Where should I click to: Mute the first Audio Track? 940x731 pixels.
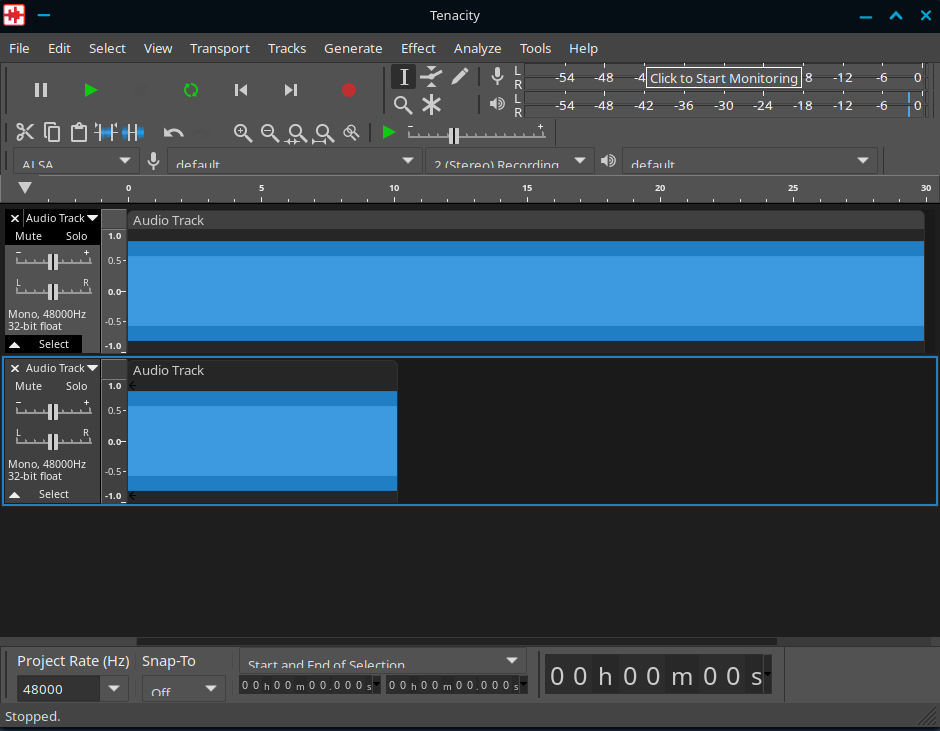click(x=29, y=236)
